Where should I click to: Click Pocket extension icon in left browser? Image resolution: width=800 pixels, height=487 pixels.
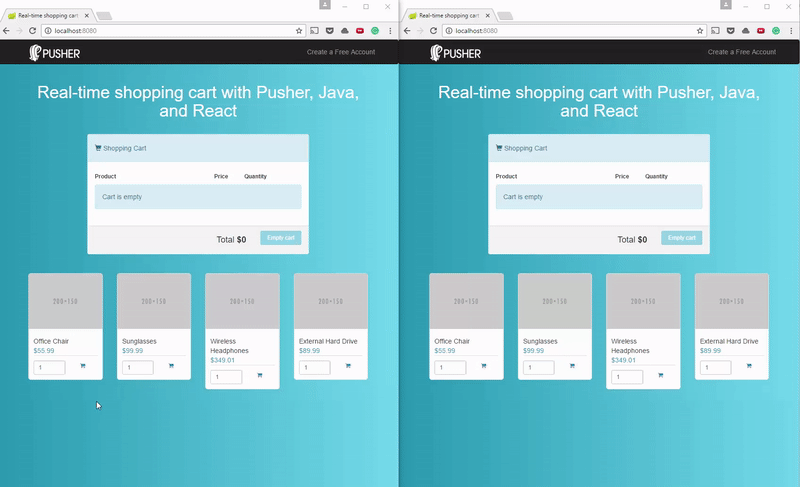pos(330,31)
